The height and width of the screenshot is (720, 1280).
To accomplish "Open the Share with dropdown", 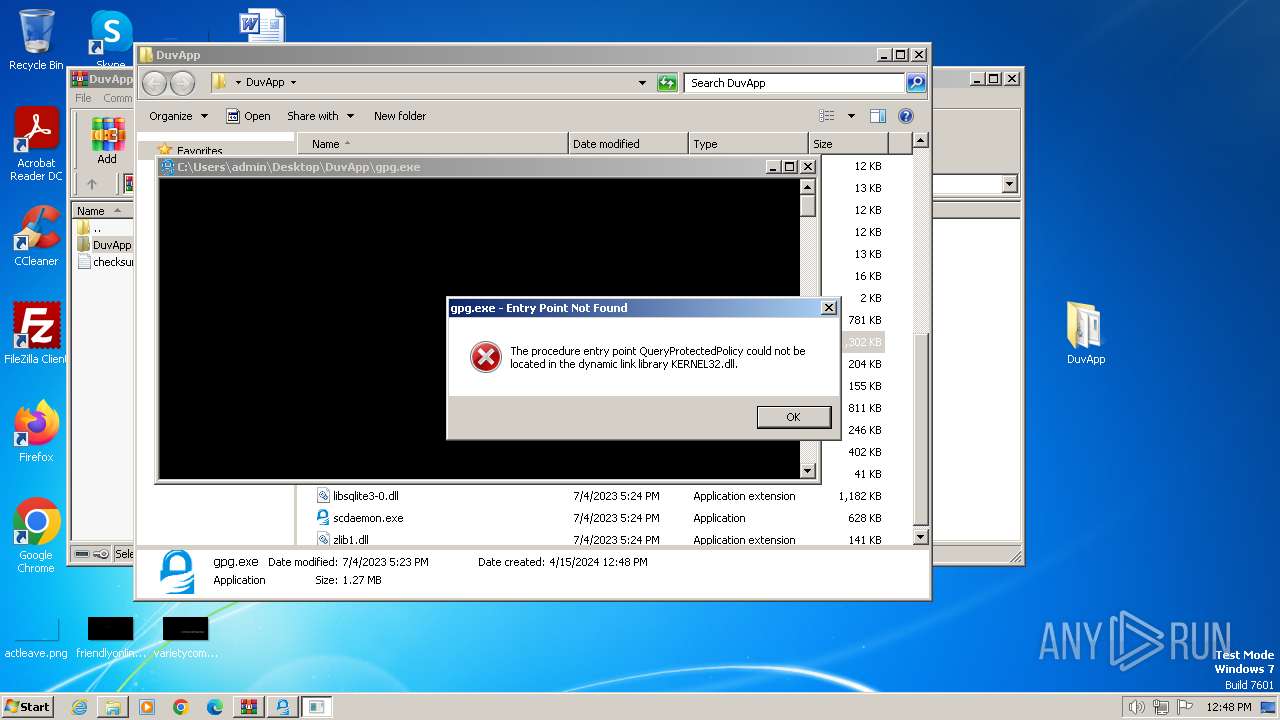I will (320, 116).
